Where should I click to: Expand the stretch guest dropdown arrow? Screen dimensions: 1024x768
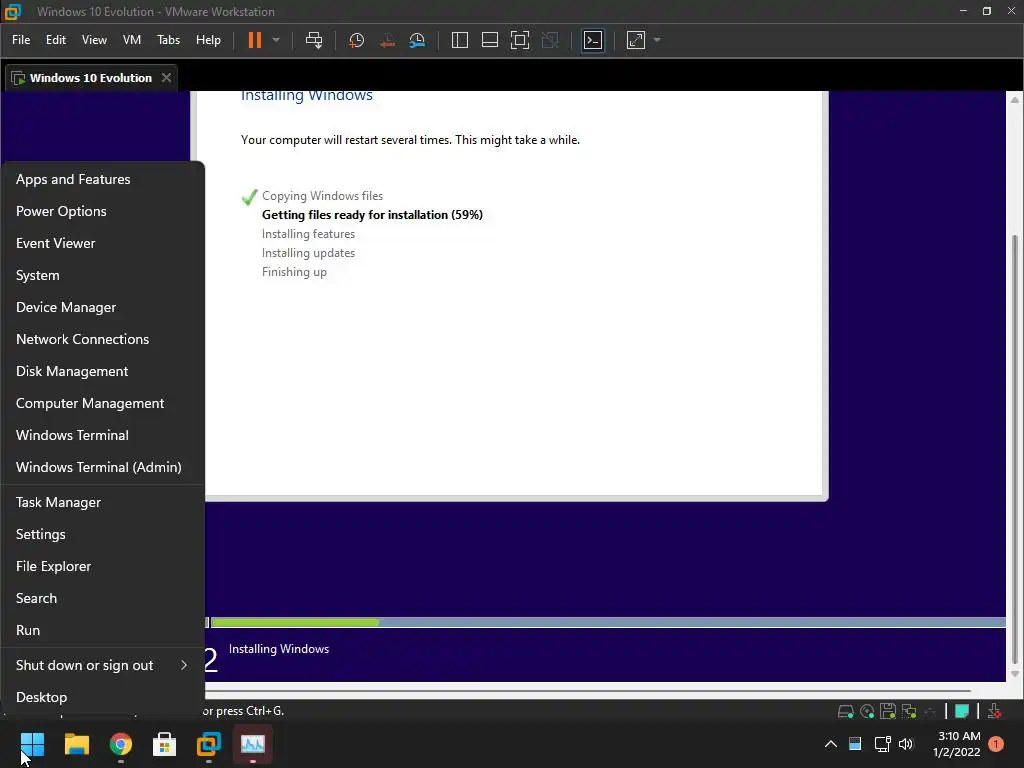coord(657,40)
